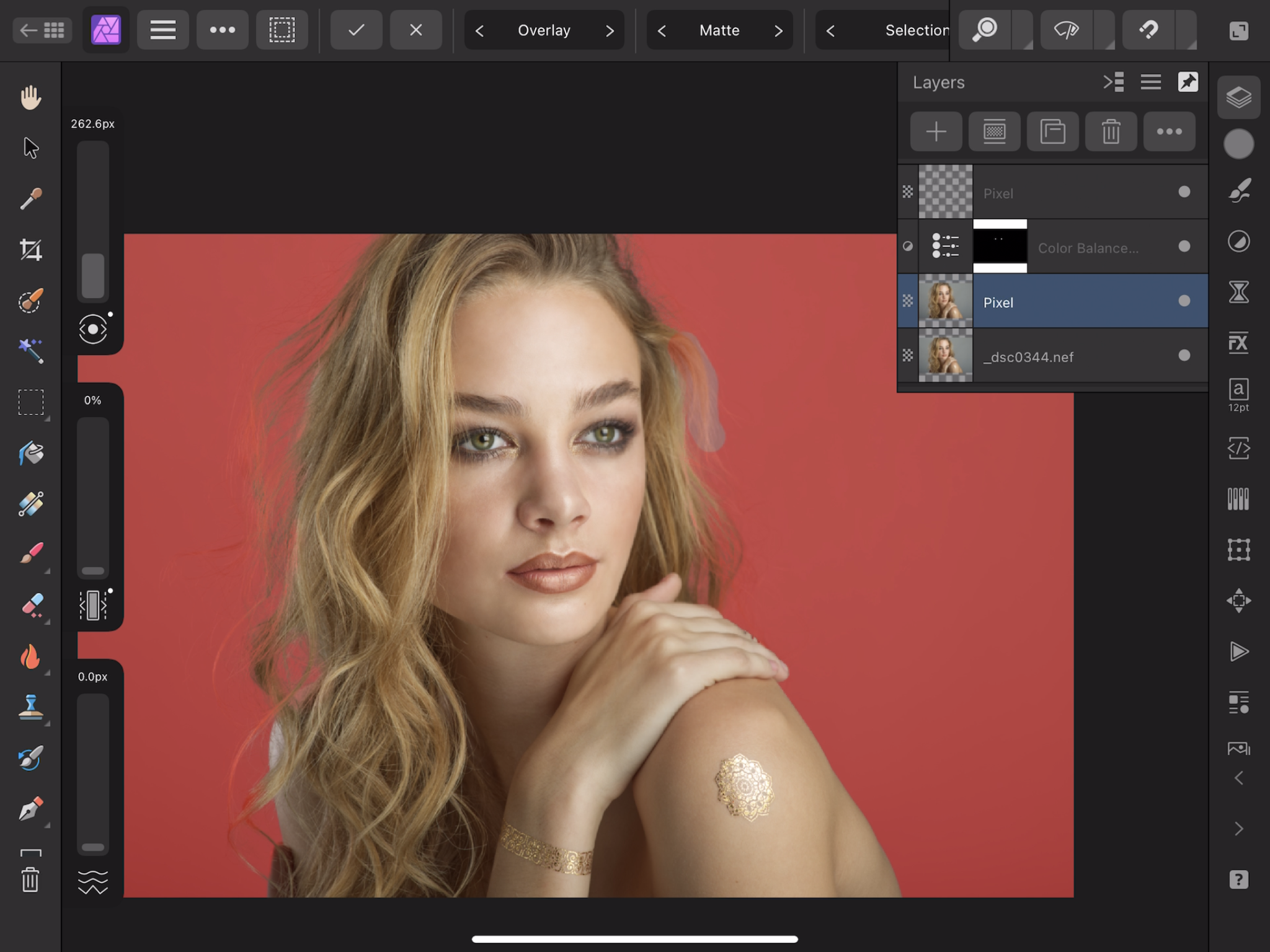Viewport: 1270px width, 952px height.
Task: Select the _dsc0344.nef layer
Action: 1053,356
